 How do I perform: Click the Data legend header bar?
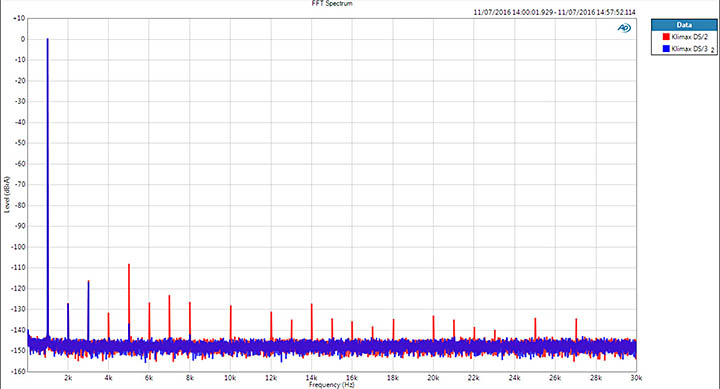click(x=684, y=25)
